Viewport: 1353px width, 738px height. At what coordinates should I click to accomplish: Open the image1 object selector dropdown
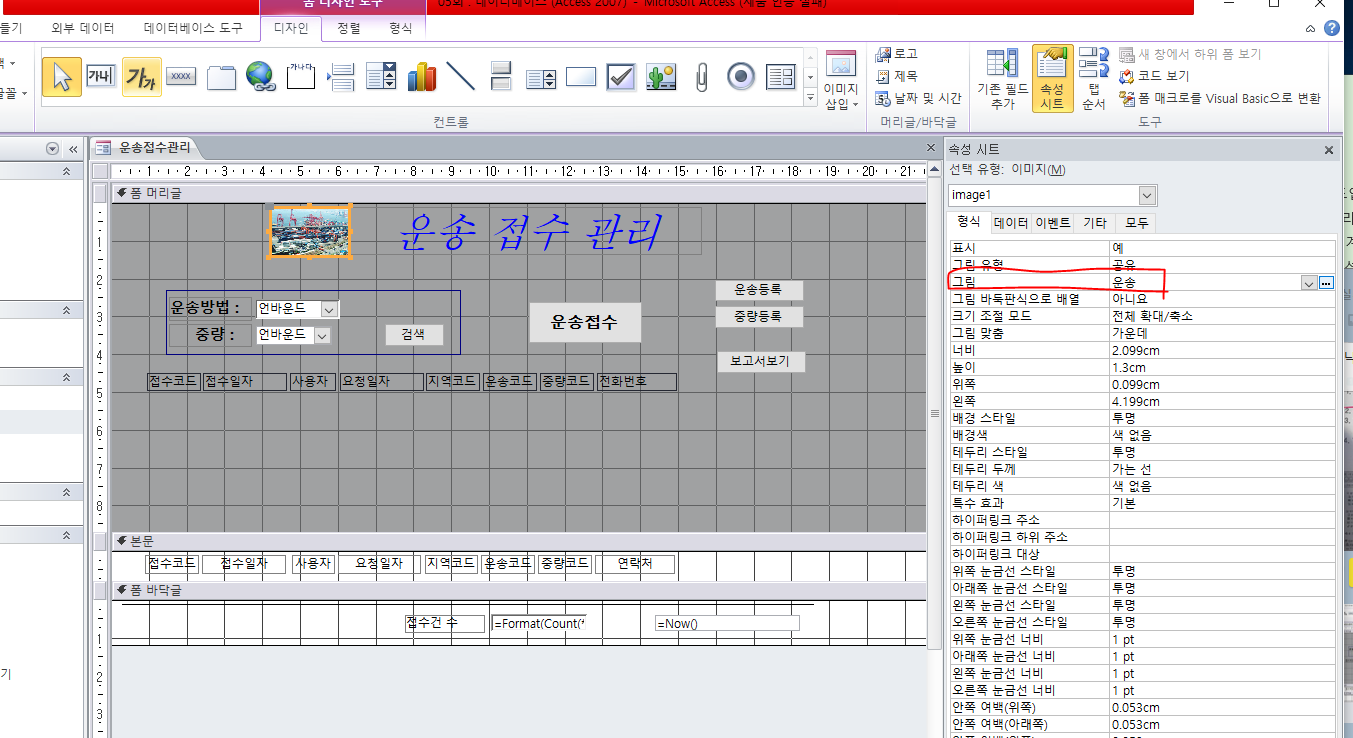[1147, 195]
